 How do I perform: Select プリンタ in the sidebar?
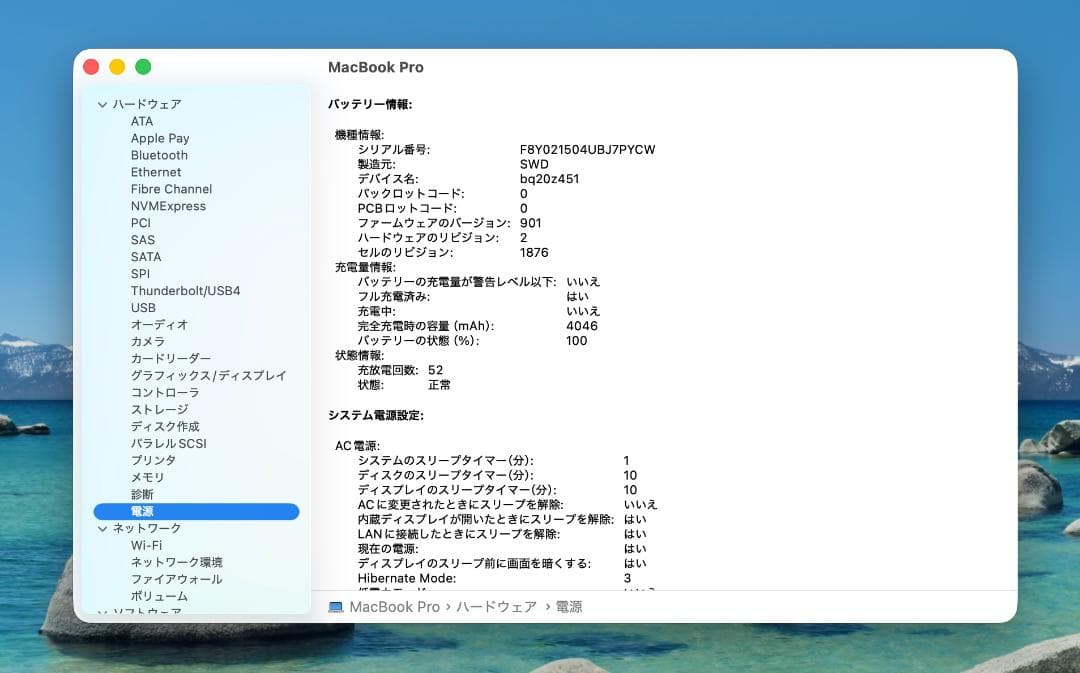(x=153, y=460)
